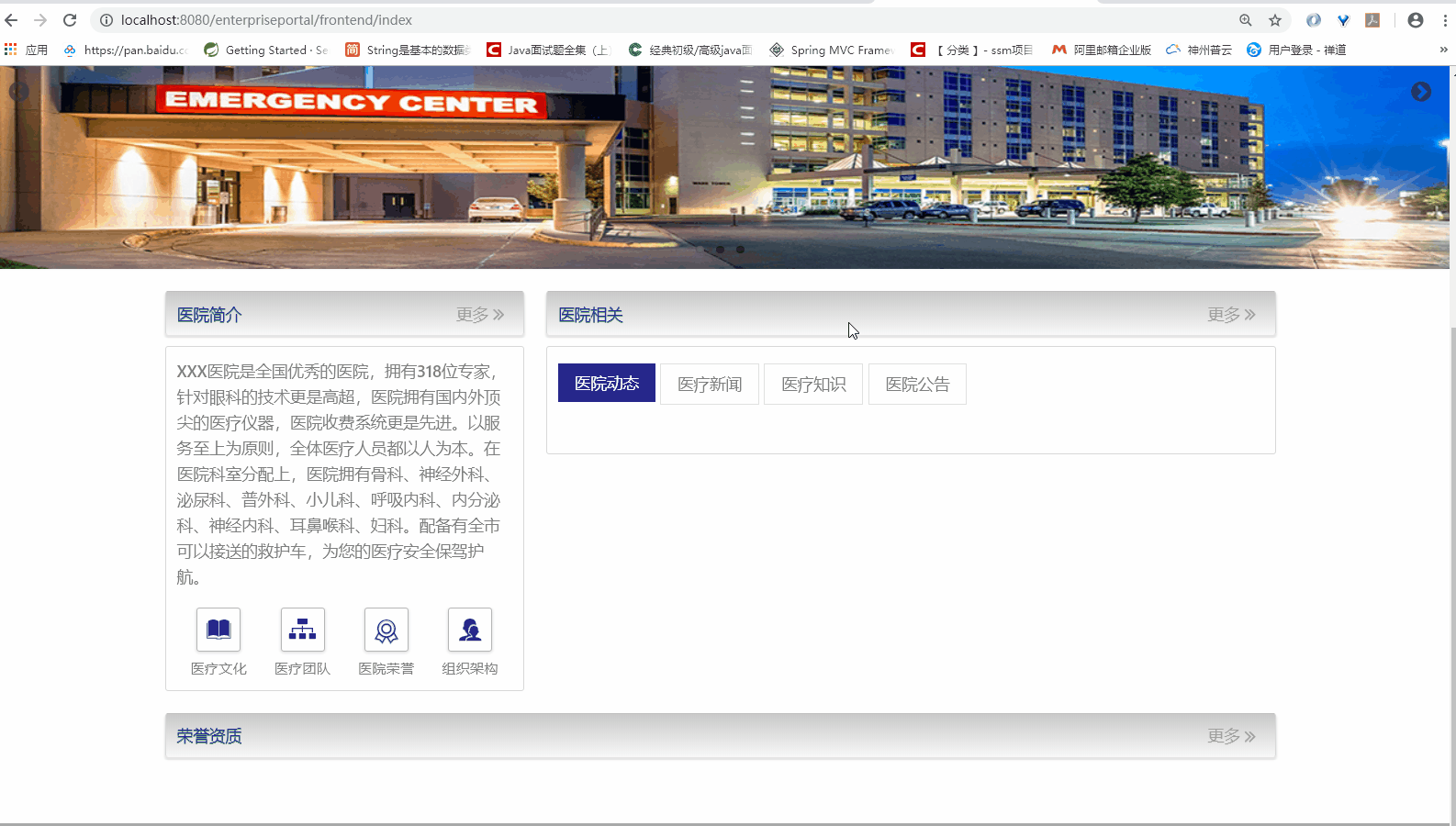
Task: Switch to the 医疗新闻 tab
Action: 710,385
